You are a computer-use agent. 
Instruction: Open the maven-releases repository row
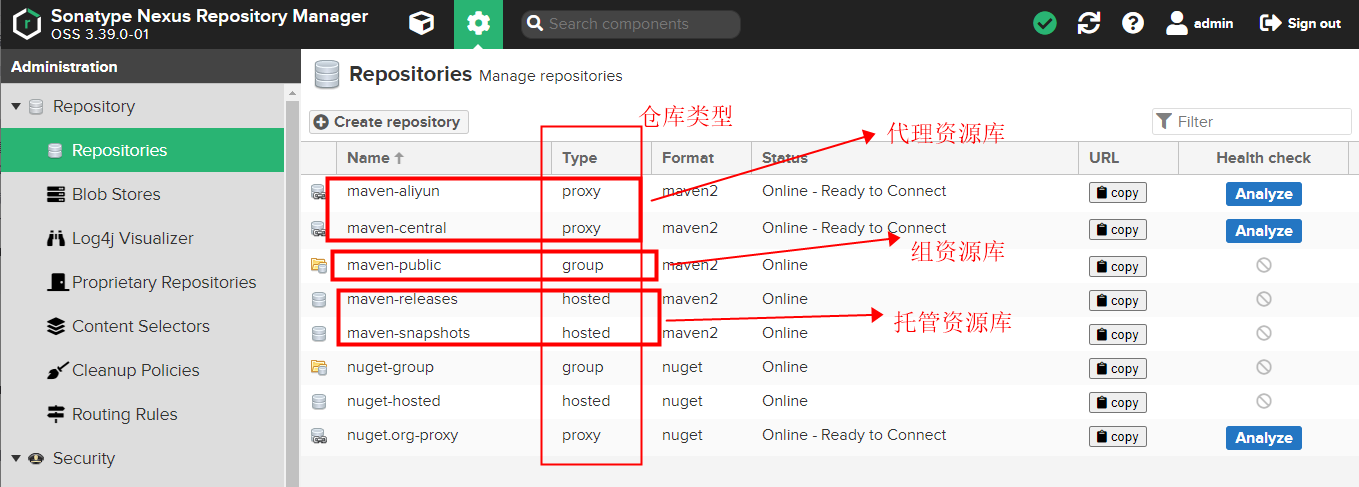[x=829, y=299]
